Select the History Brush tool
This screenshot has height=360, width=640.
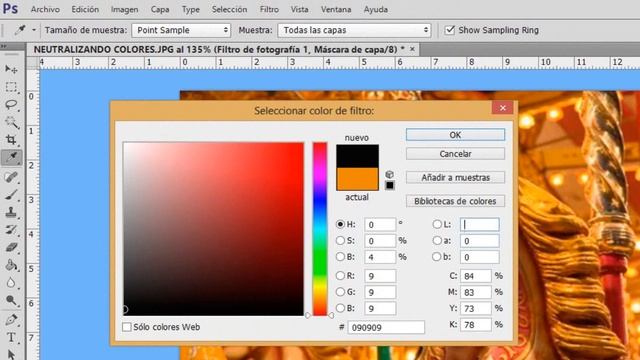[x=11, y=230]
